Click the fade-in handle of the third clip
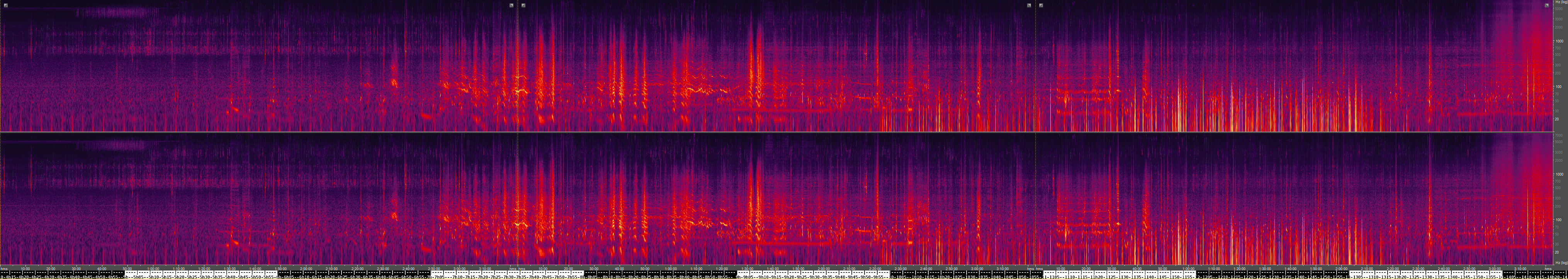This screenshot has width=1568, height=279. click(x=1041, y=5)
